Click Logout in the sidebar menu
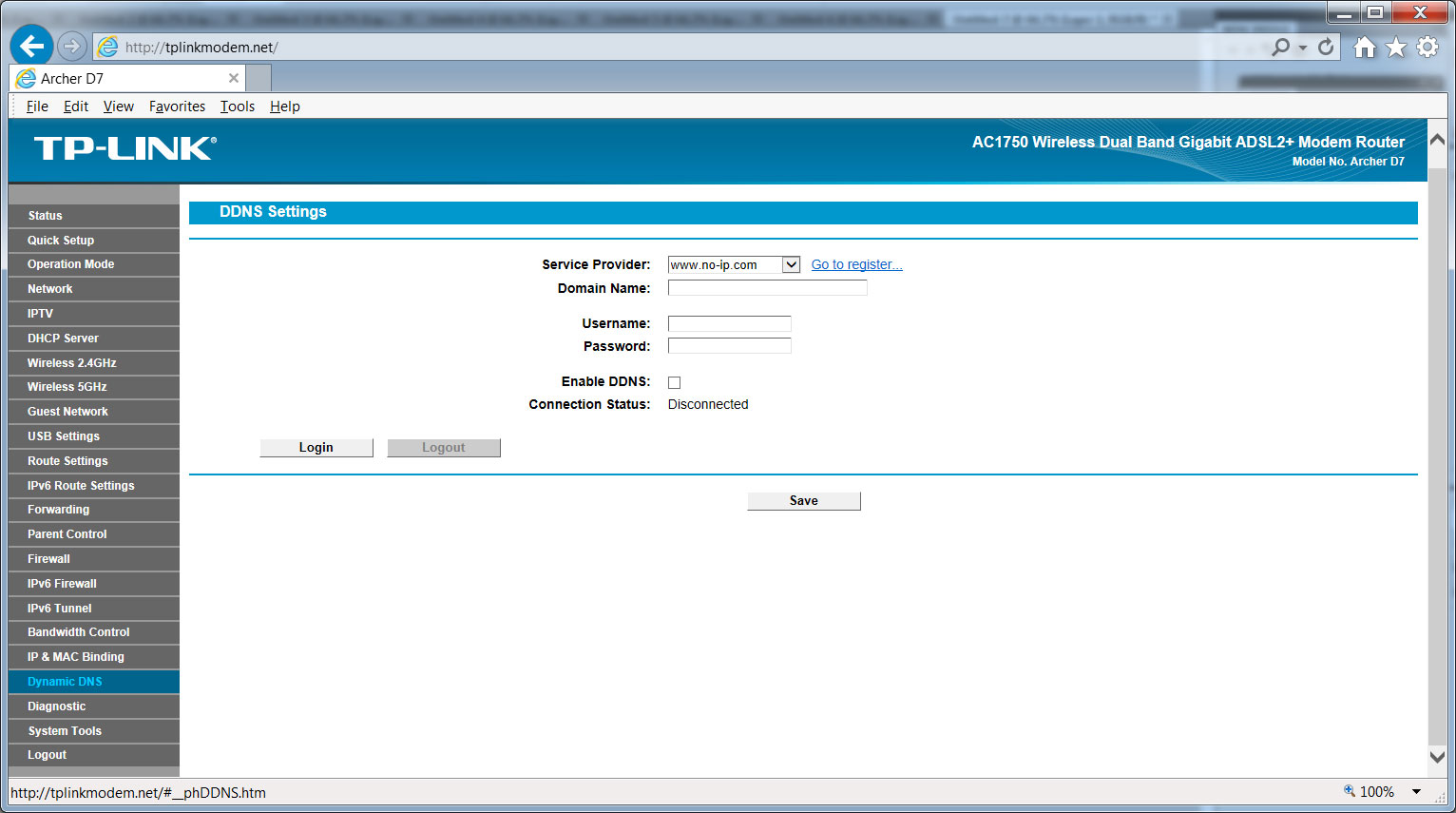 (93, 755)
